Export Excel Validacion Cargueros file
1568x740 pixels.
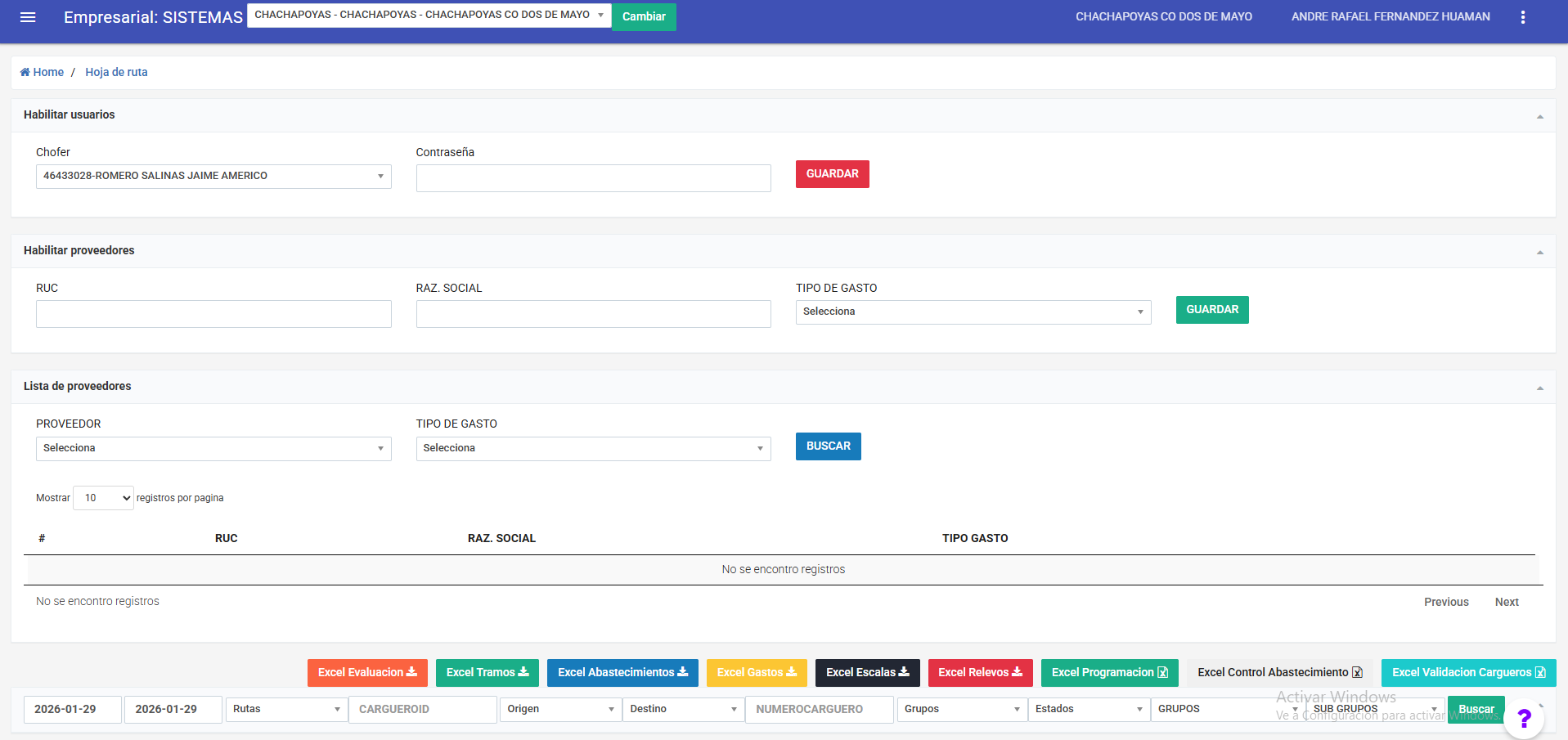point(1468,672)
